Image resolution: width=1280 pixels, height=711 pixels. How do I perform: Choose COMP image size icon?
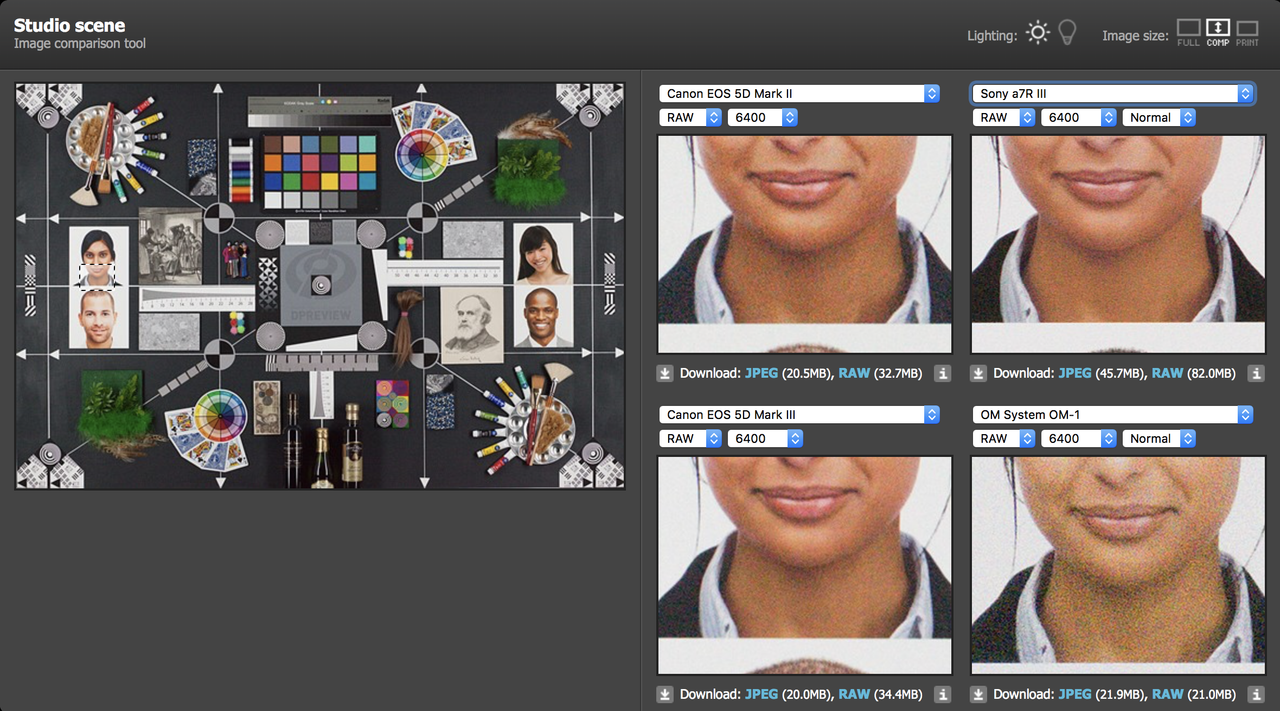[x=1217, y=33]
